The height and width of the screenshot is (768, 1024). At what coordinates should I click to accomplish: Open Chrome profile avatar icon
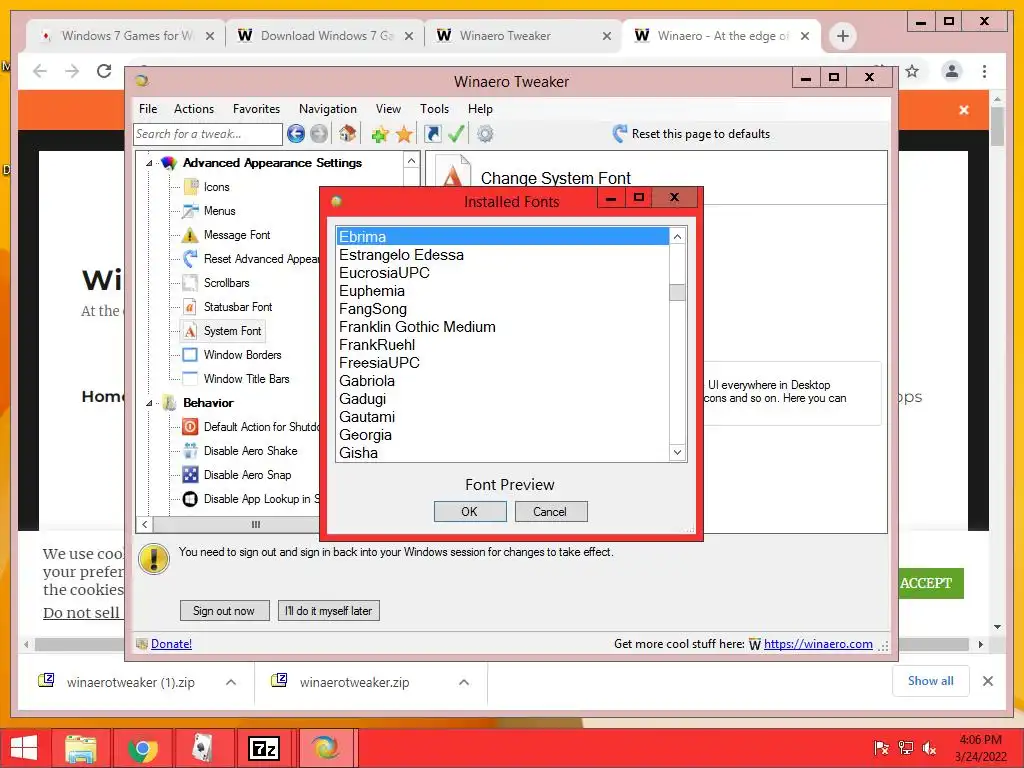(952, 71)
